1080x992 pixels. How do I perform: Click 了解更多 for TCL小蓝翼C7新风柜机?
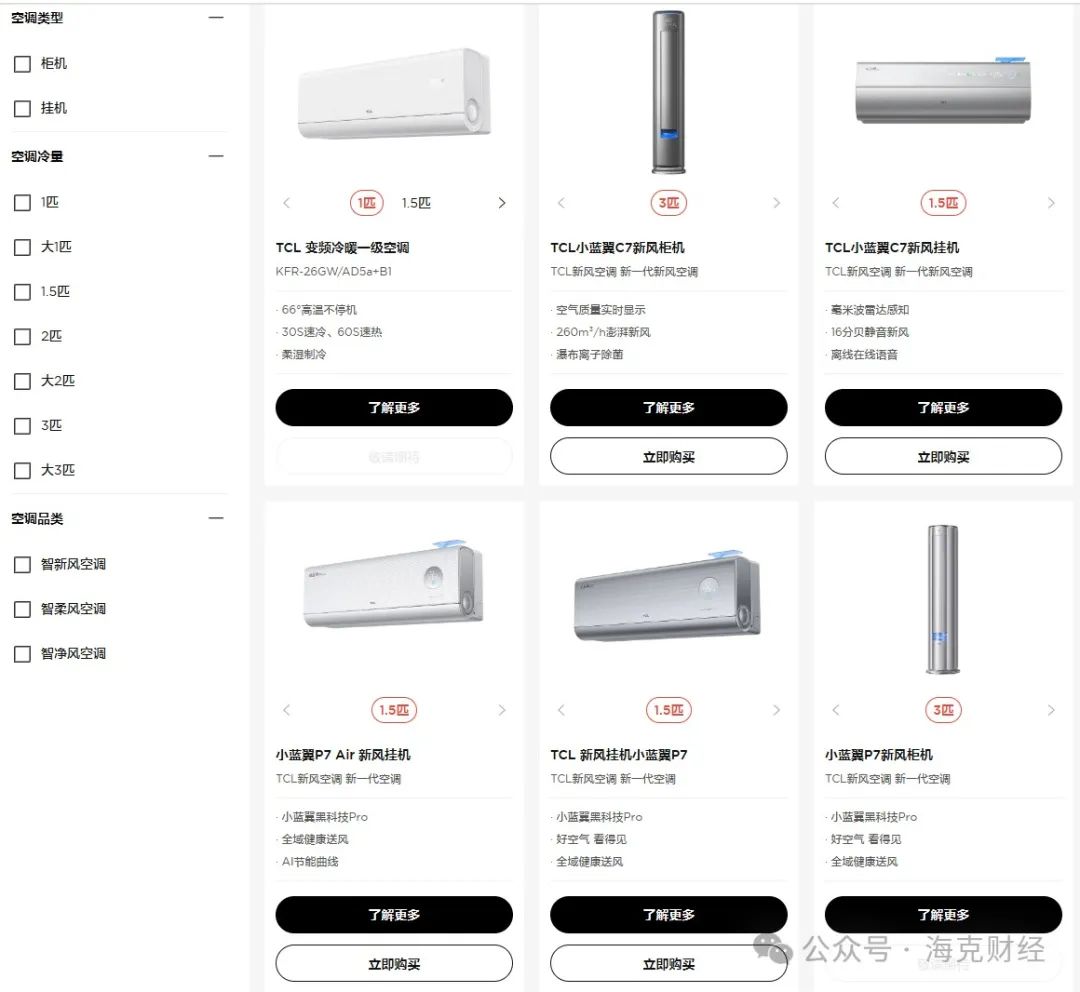click(x=669, y=407)
